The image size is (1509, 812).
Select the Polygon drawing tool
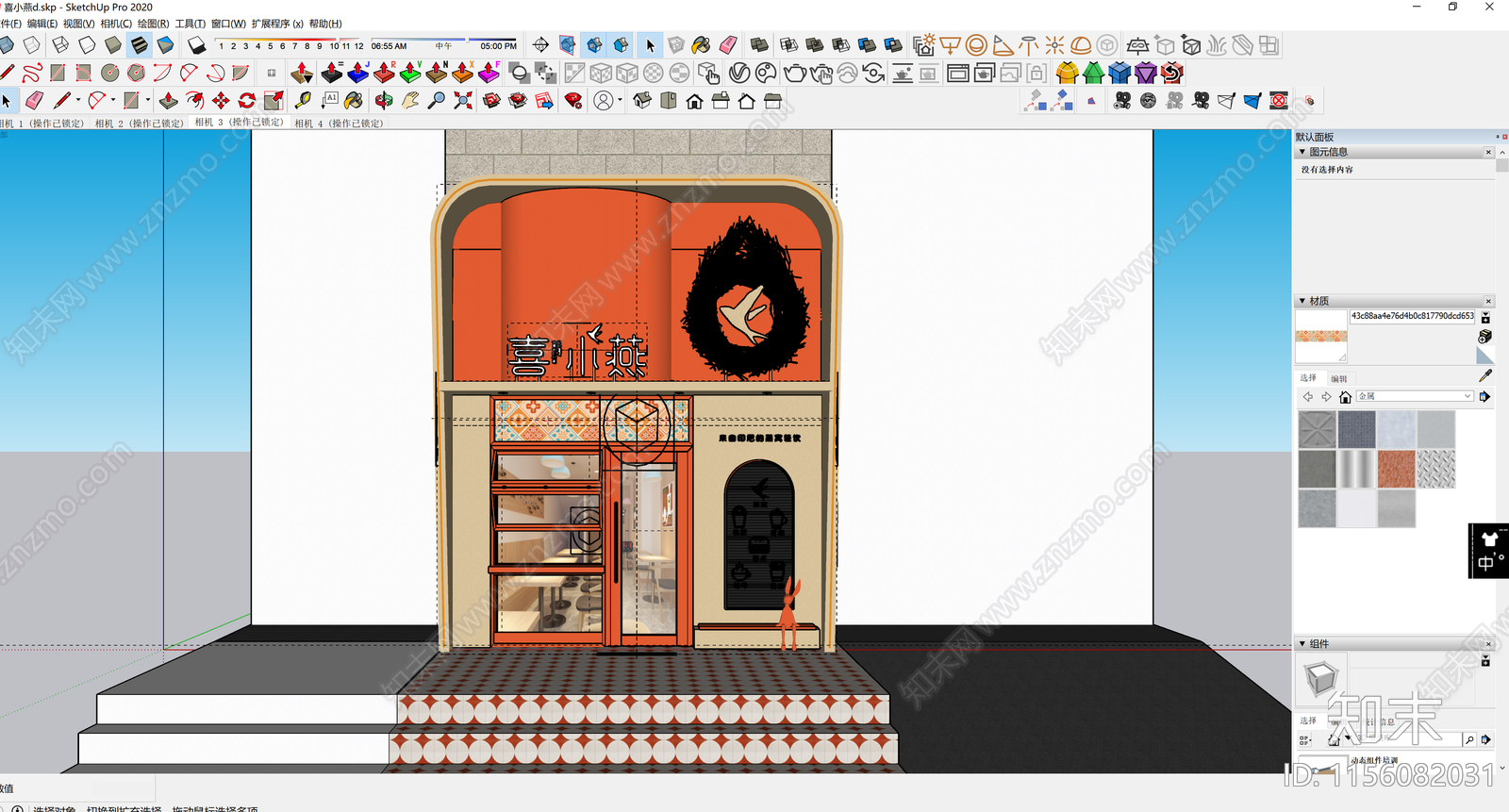click(x=137, y=73)
